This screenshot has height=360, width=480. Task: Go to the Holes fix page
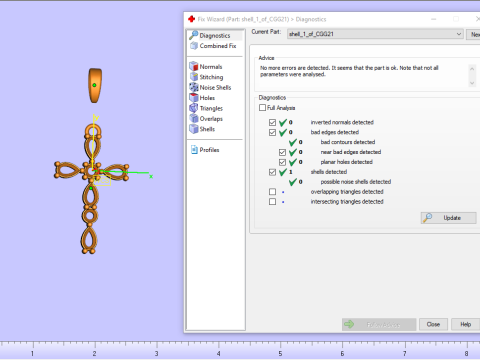point(207,98)
